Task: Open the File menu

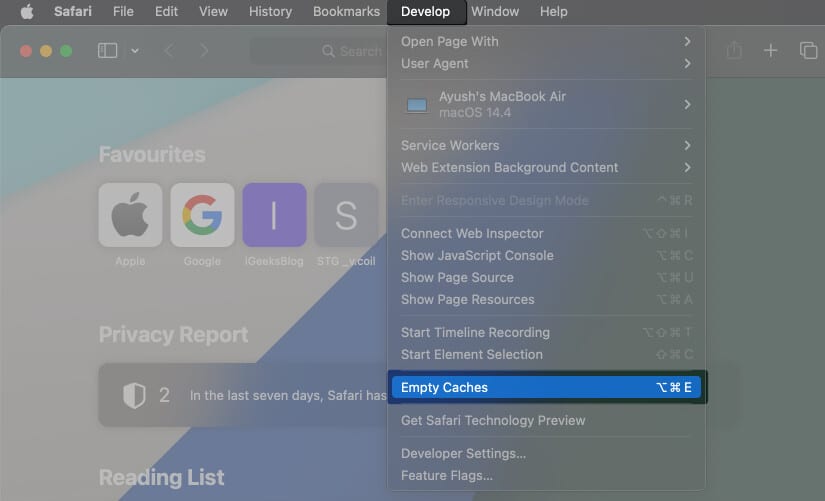Action: pos(123,11)
